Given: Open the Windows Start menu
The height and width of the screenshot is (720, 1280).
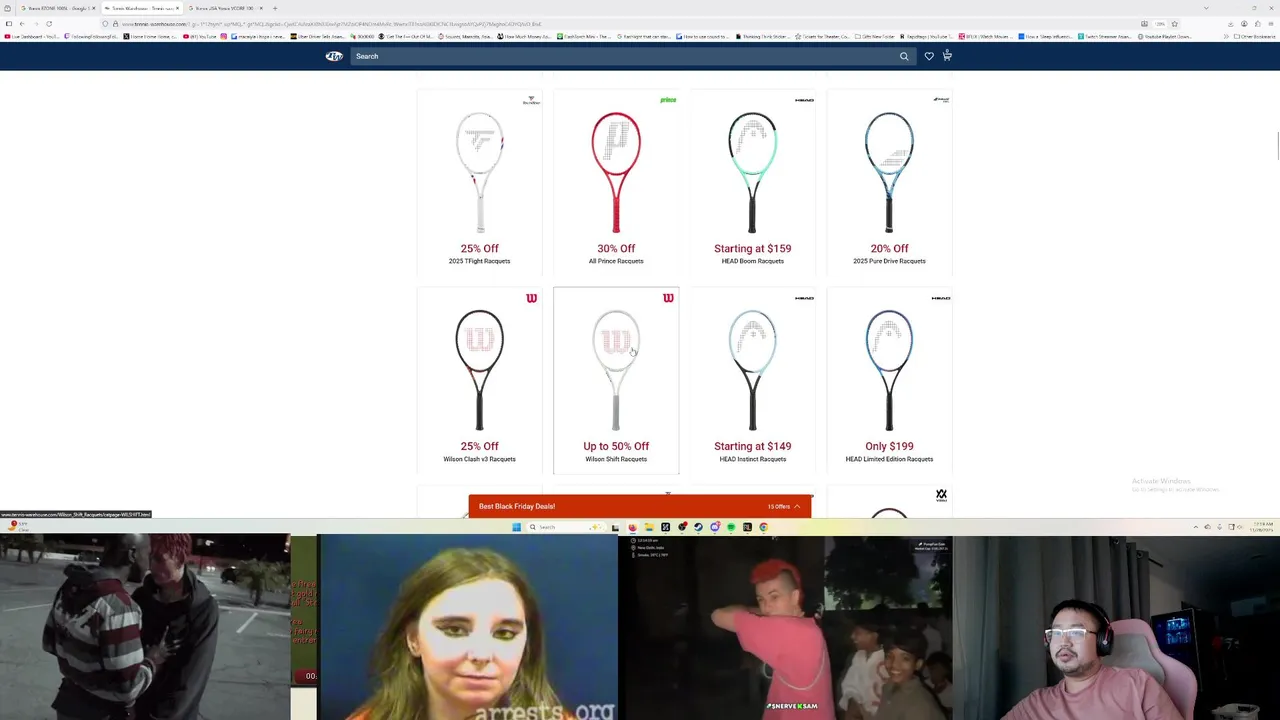Looking at the screenshot, I should (516, 527).
